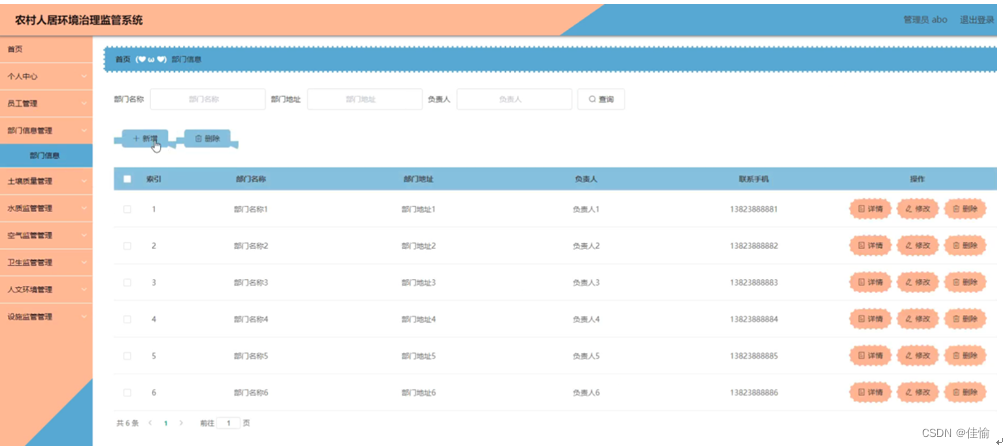
Task: Open 详情 for 部门名称1 row
Action: tap(870, 209)
